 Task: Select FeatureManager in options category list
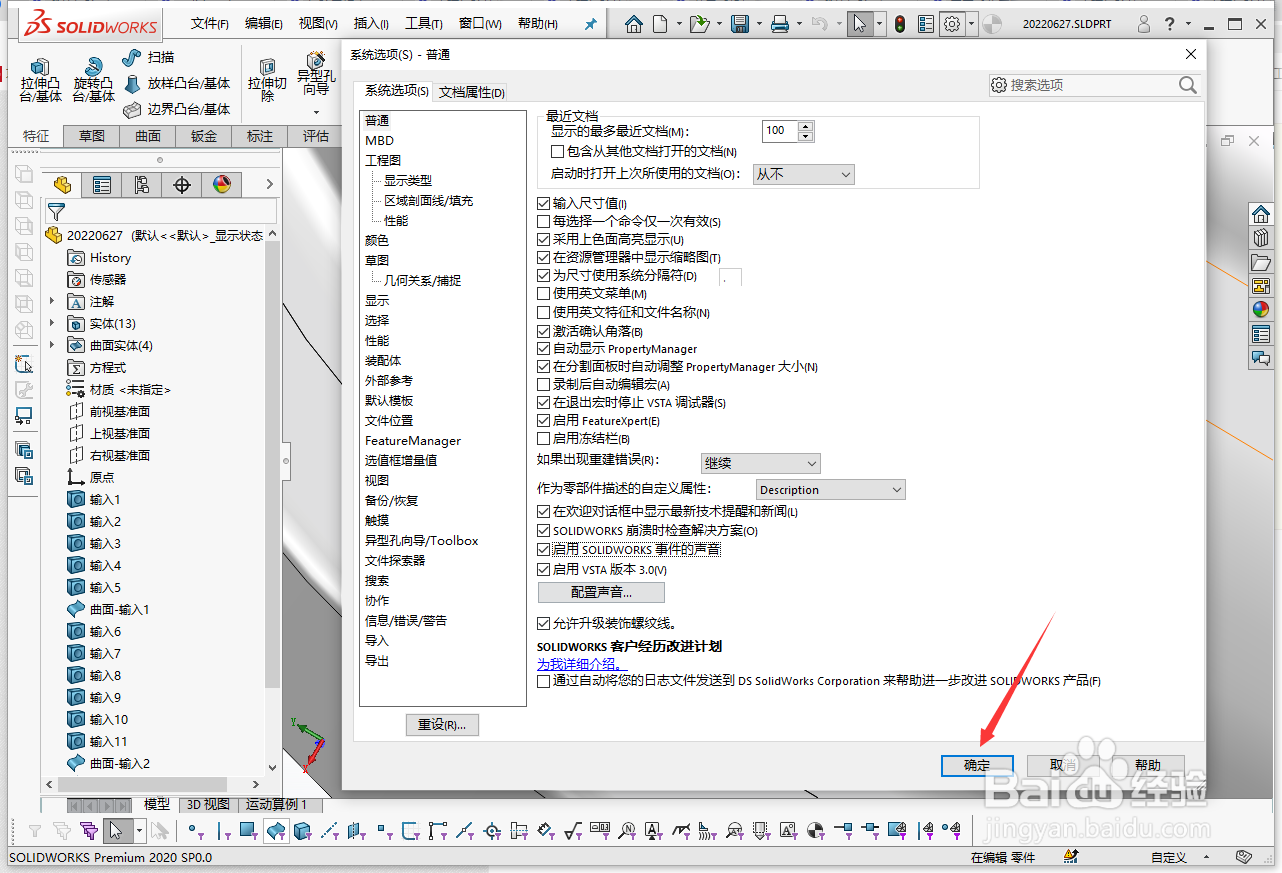point(413,441)
